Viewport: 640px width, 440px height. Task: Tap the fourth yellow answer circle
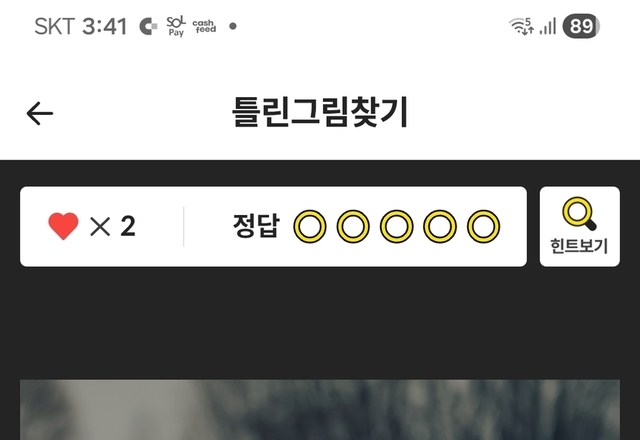pyautogui.click(x=440, y=227)
